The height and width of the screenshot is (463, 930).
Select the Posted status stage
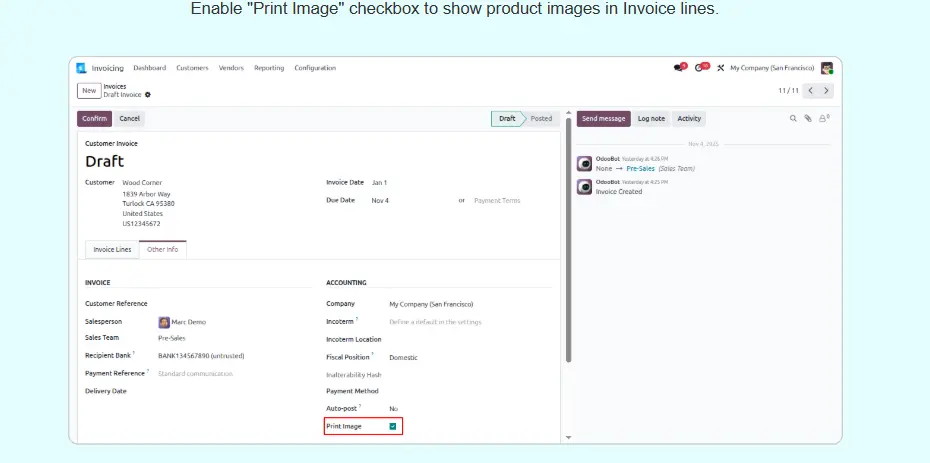pyautogui.click(x=541, y=118)
